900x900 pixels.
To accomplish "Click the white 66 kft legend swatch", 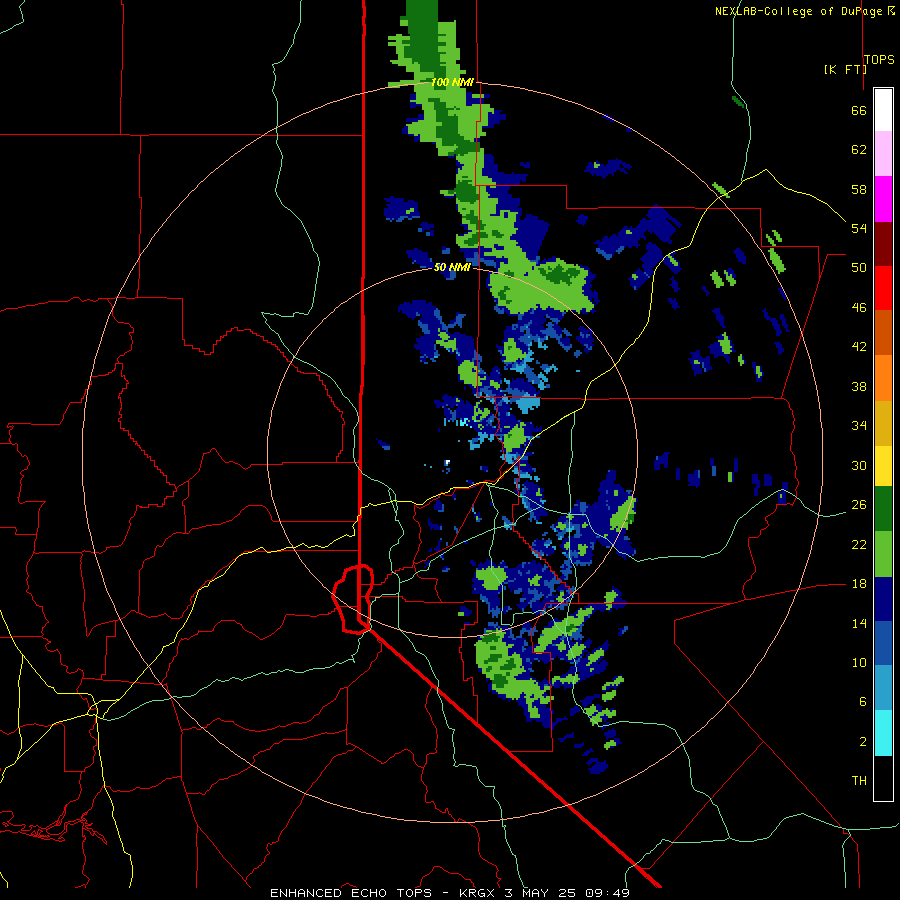I will [883, 110].
